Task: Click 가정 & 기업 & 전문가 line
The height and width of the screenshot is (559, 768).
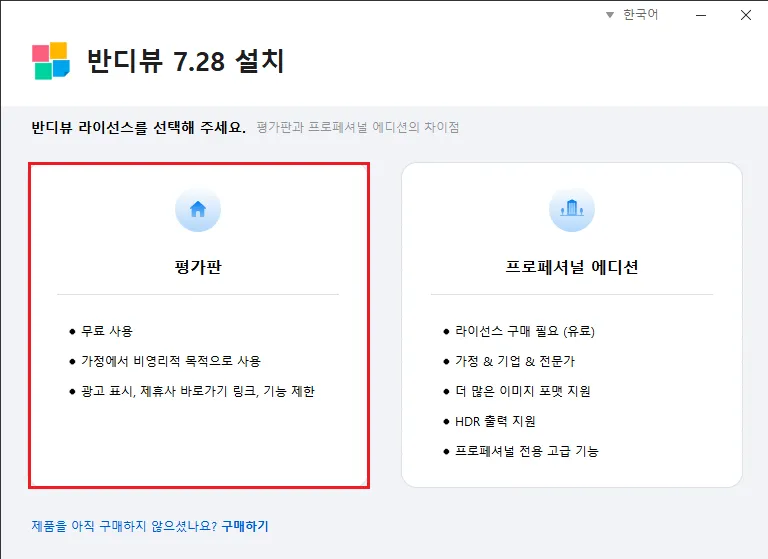Action: pos(515,361)
